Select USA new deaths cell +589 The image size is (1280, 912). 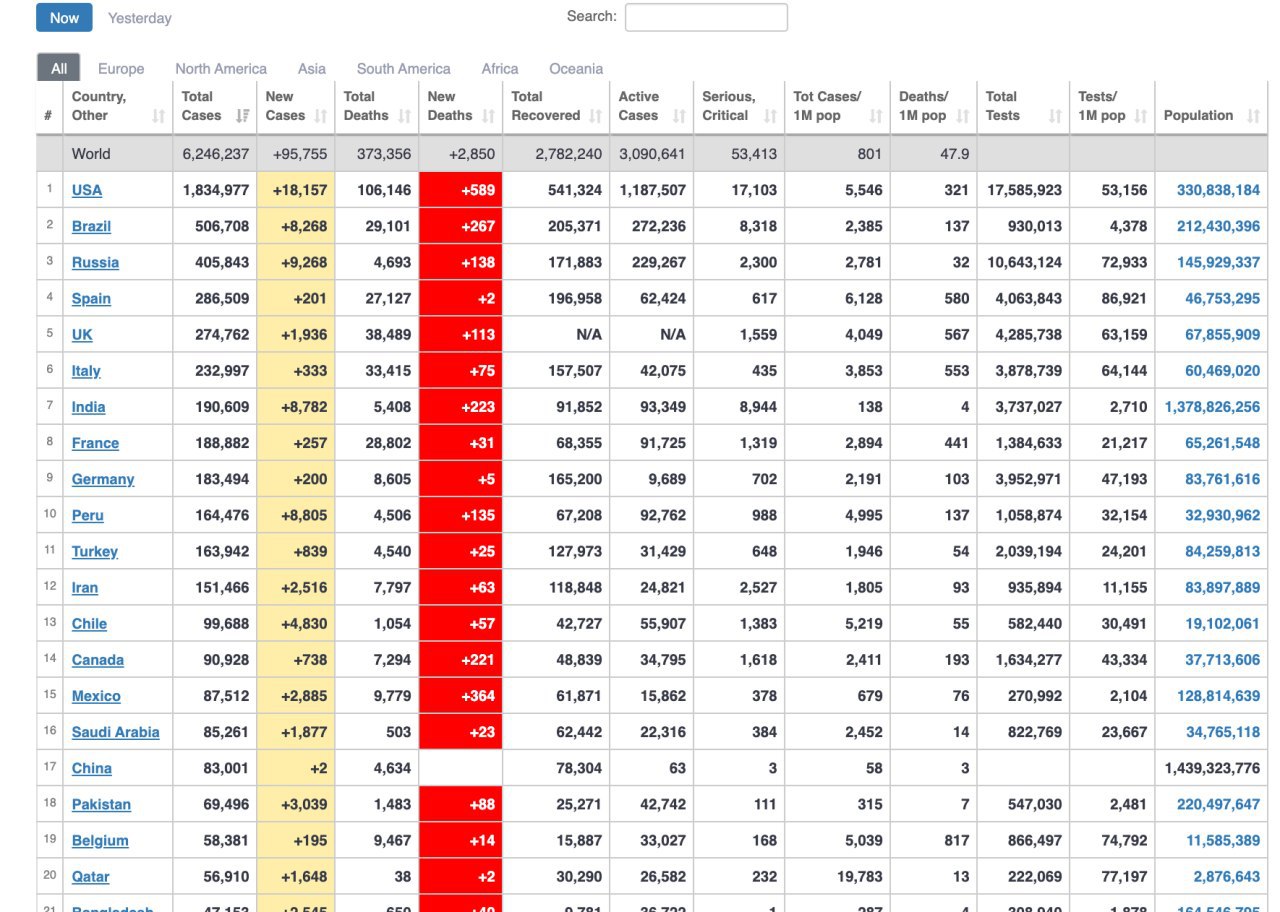(x=460, y=190)
